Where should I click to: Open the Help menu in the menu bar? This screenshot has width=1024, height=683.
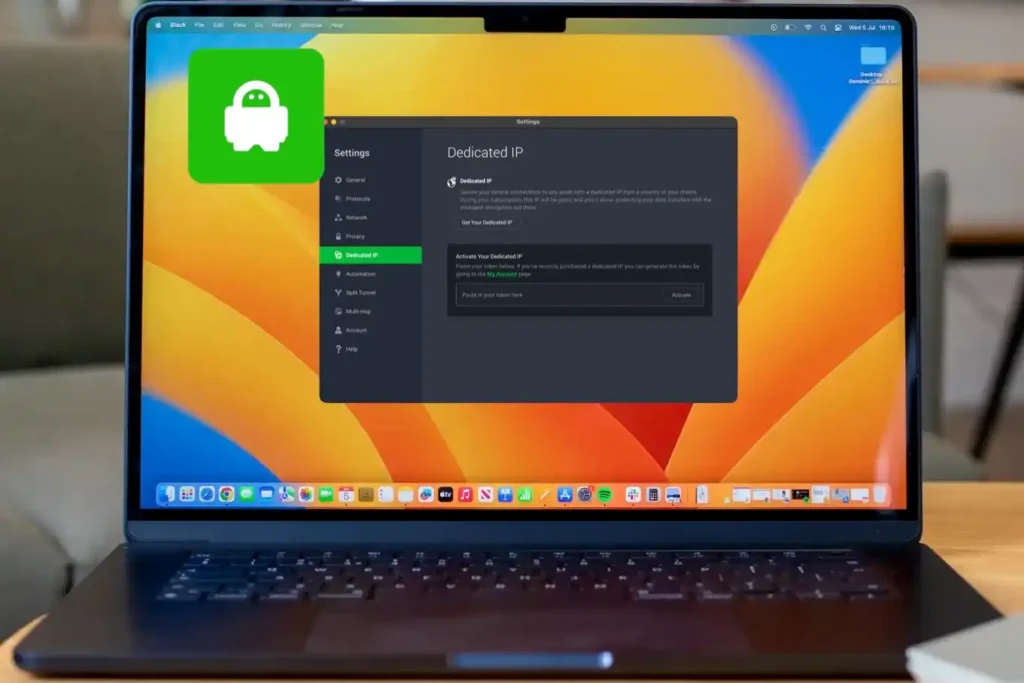coord(337,25)
